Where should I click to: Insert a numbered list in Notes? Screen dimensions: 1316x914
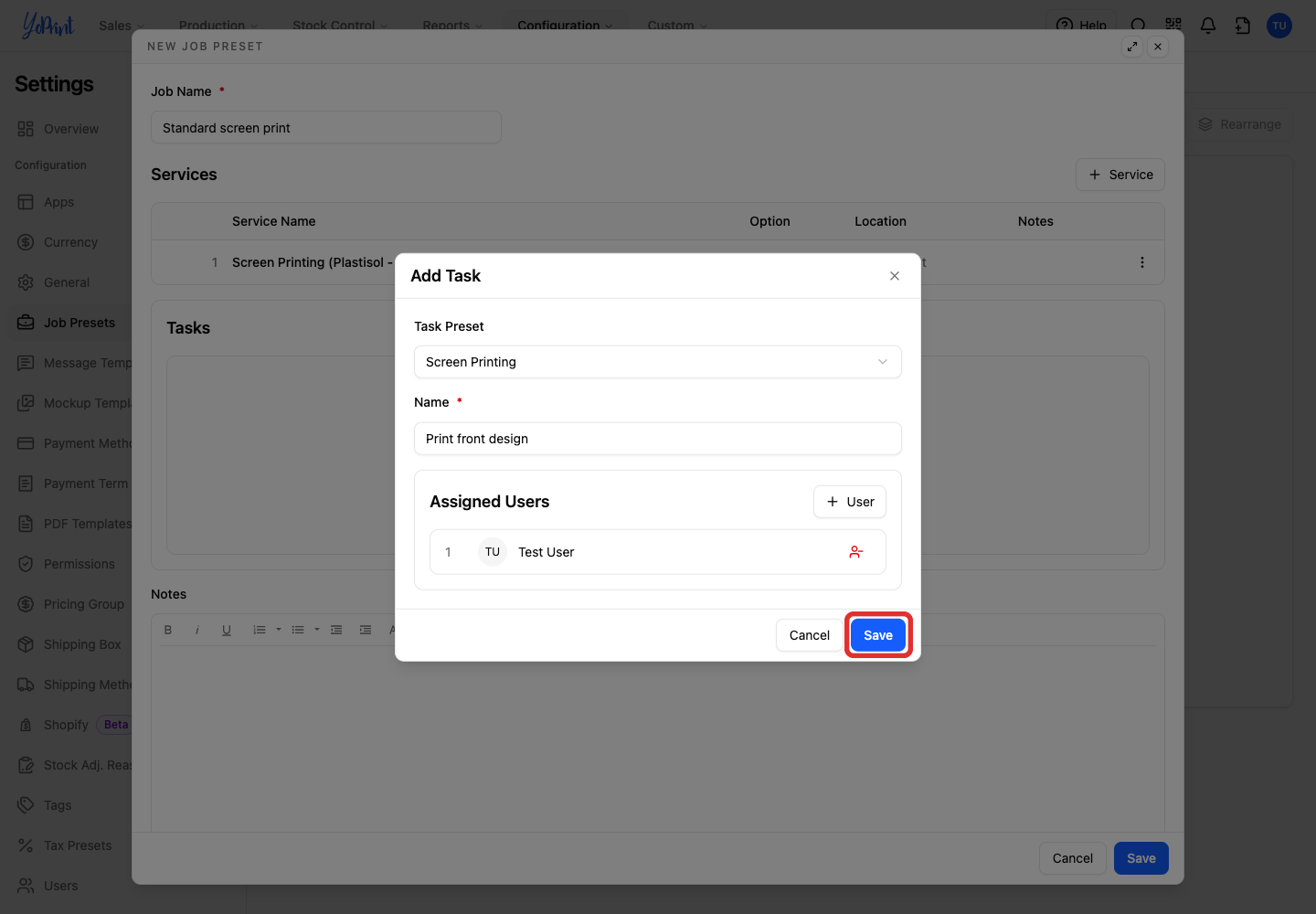[260, 630]
